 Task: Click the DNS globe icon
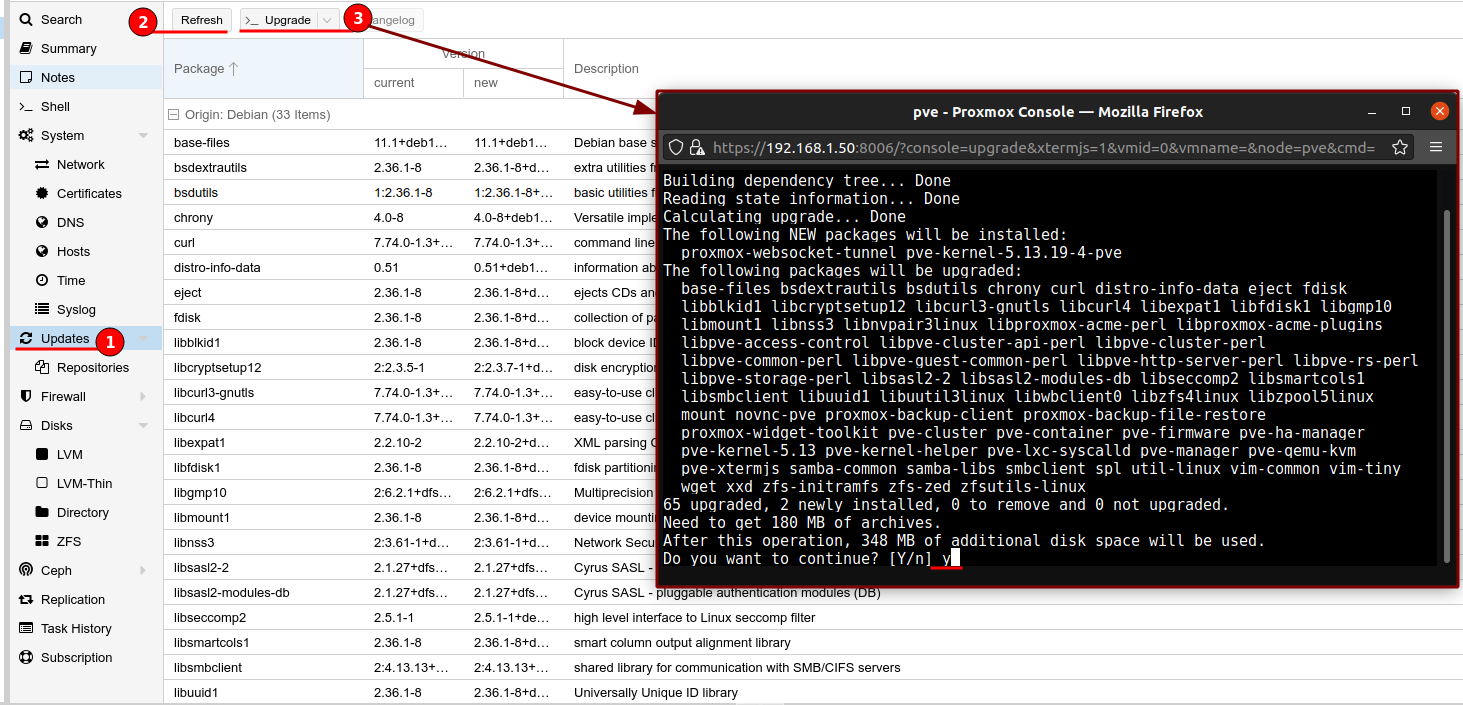pyautogui.click(x=42, y=223)
